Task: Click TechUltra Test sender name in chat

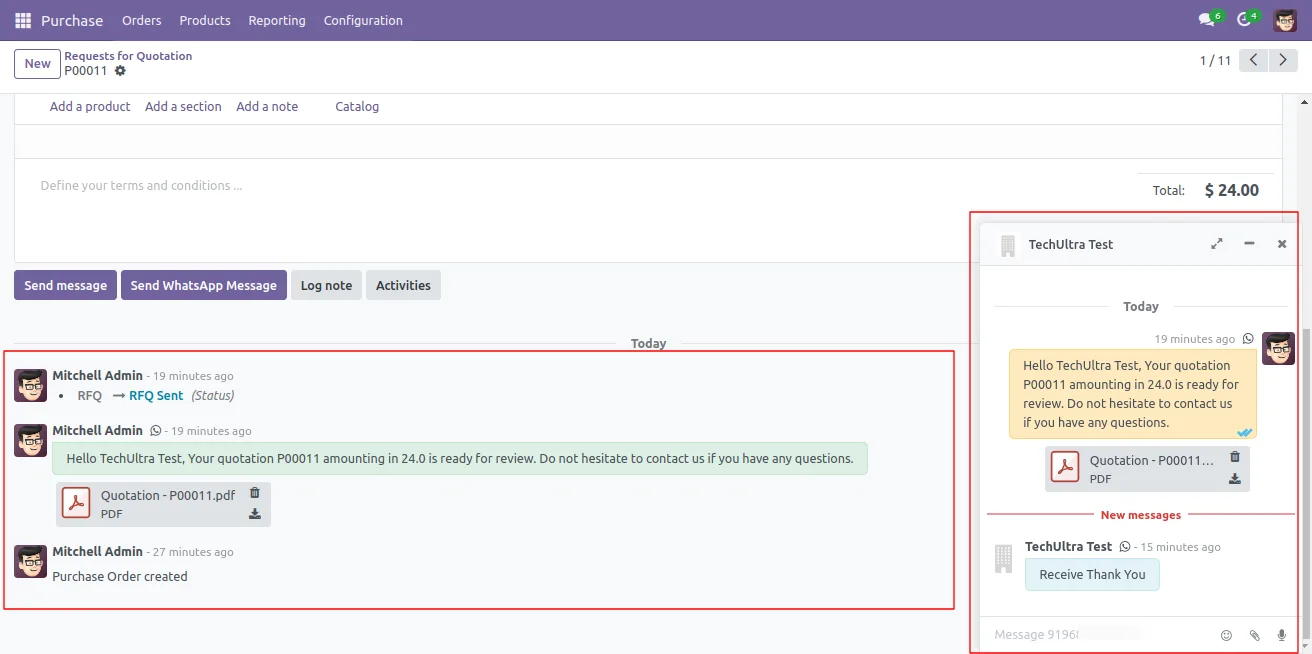Action: click(x=1068, y=546)
